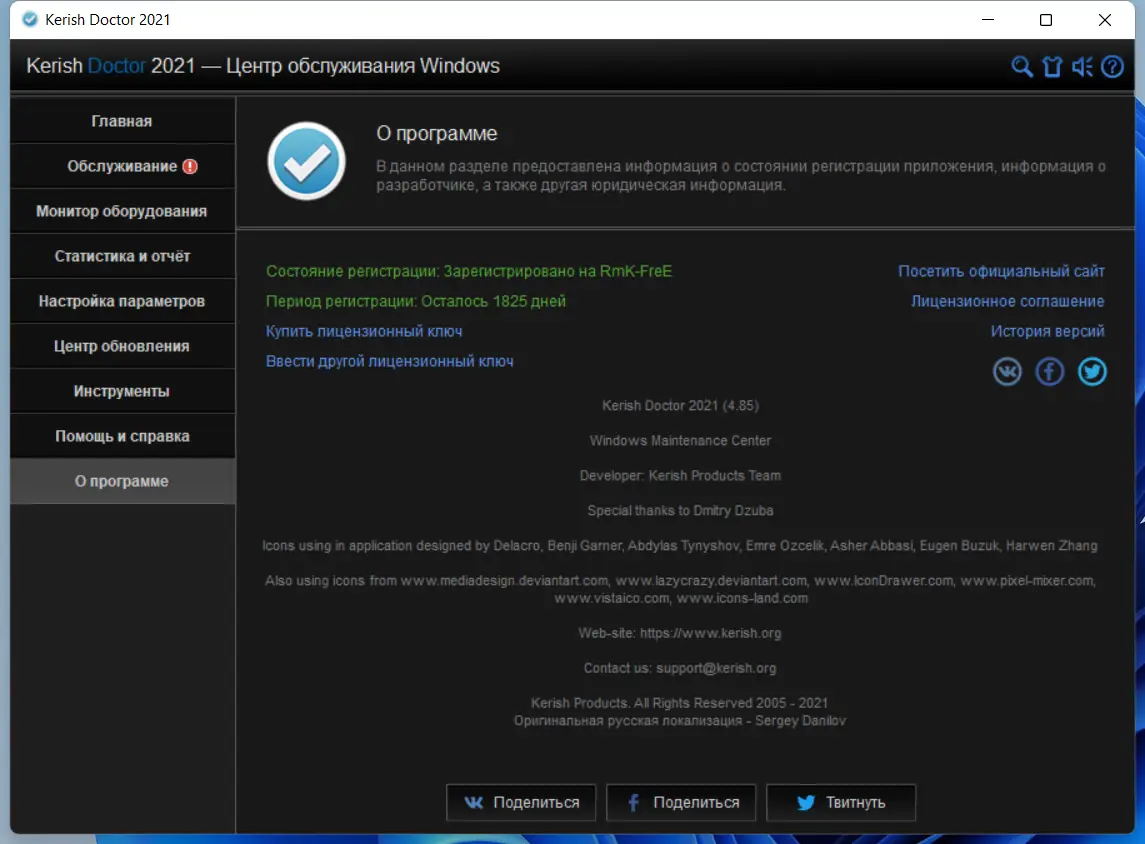Click the Sergey Danilov localization credit line
Screen dimensions: 1145x844
point(680,721)
